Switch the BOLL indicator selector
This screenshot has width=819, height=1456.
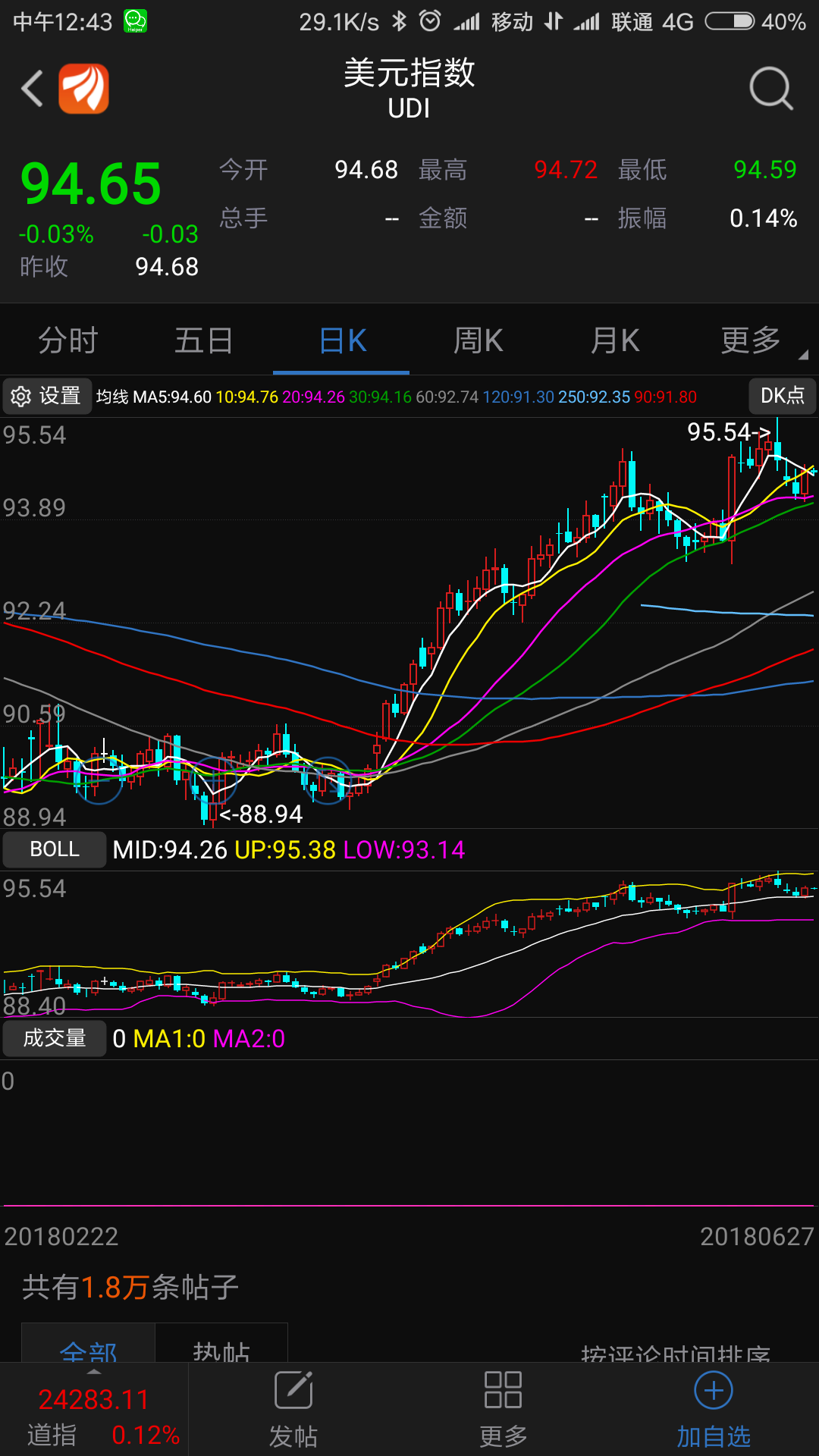pyautogui.click(x=55, y=849)
